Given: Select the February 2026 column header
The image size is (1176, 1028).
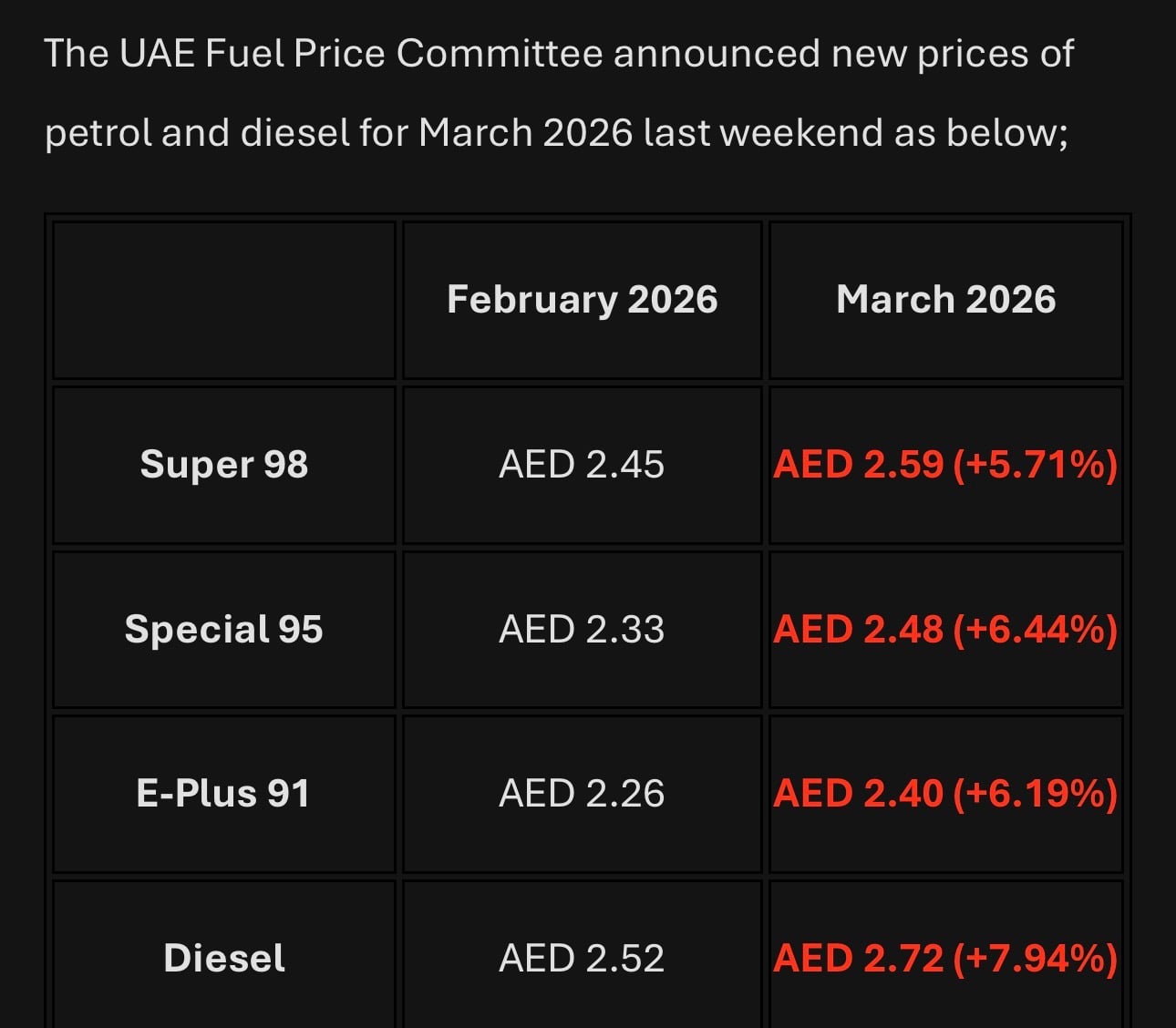Looking at the screenshot, I should [582, 300].
